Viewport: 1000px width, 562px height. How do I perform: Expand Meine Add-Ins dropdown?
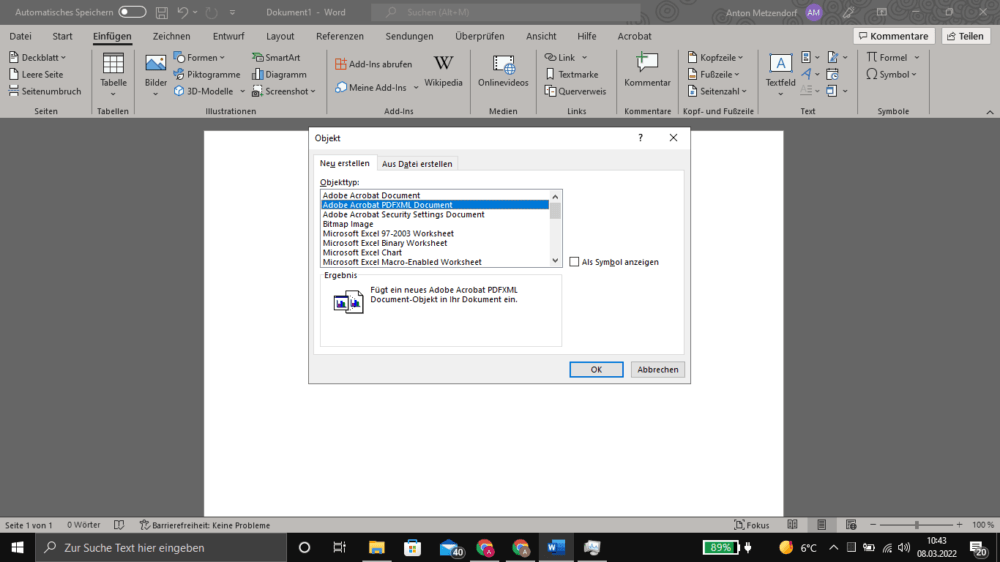point(416,88)
